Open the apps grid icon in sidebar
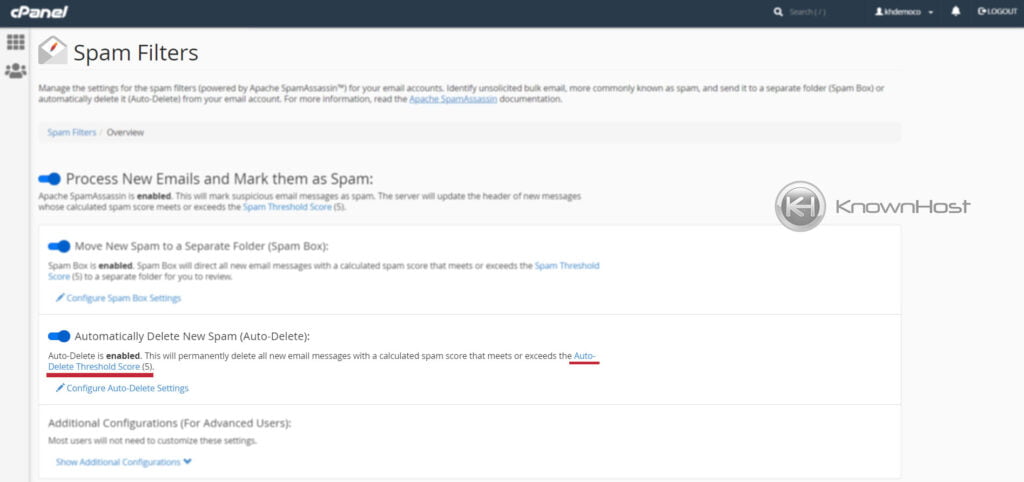This screenshot has width=1024, height=482. coord(16,42)
